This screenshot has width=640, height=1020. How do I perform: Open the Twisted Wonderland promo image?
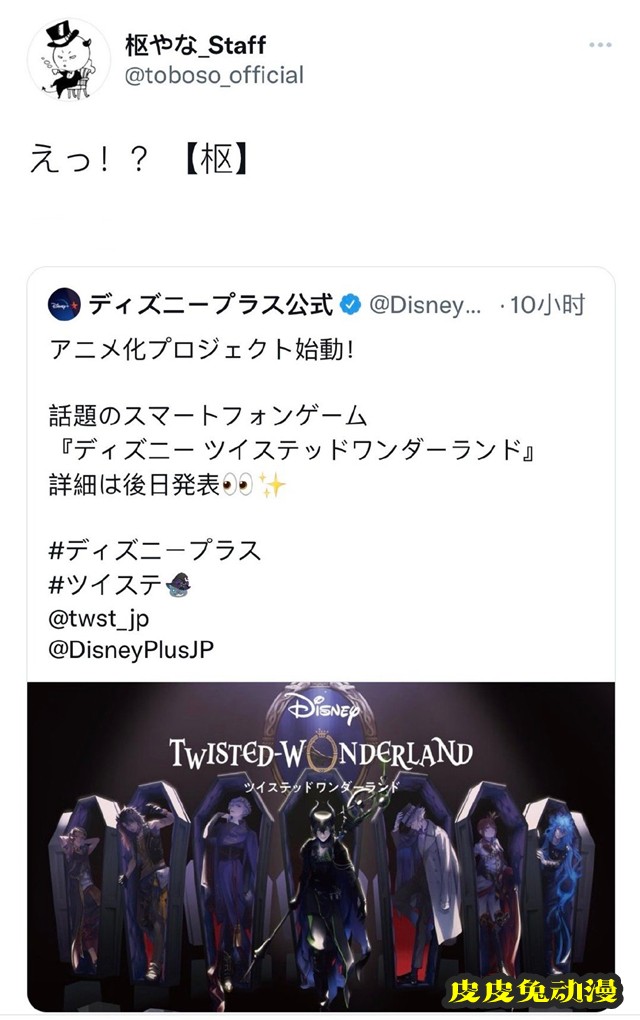(321, 846)
